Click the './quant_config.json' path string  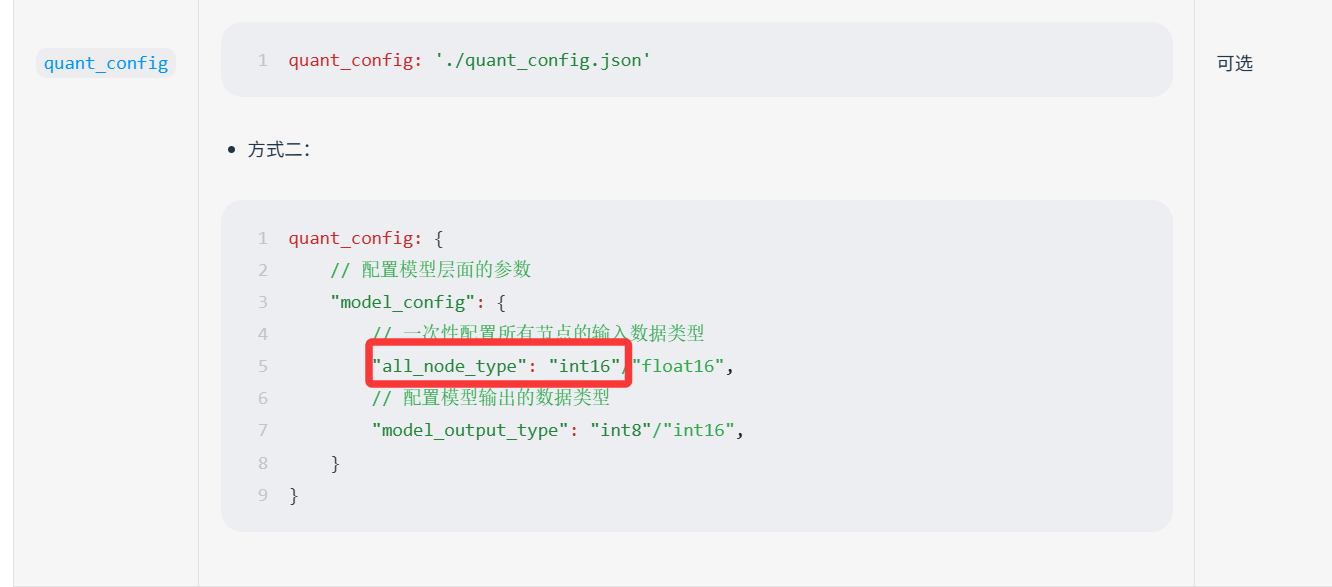pyautogui.click(x=543, y=60)
